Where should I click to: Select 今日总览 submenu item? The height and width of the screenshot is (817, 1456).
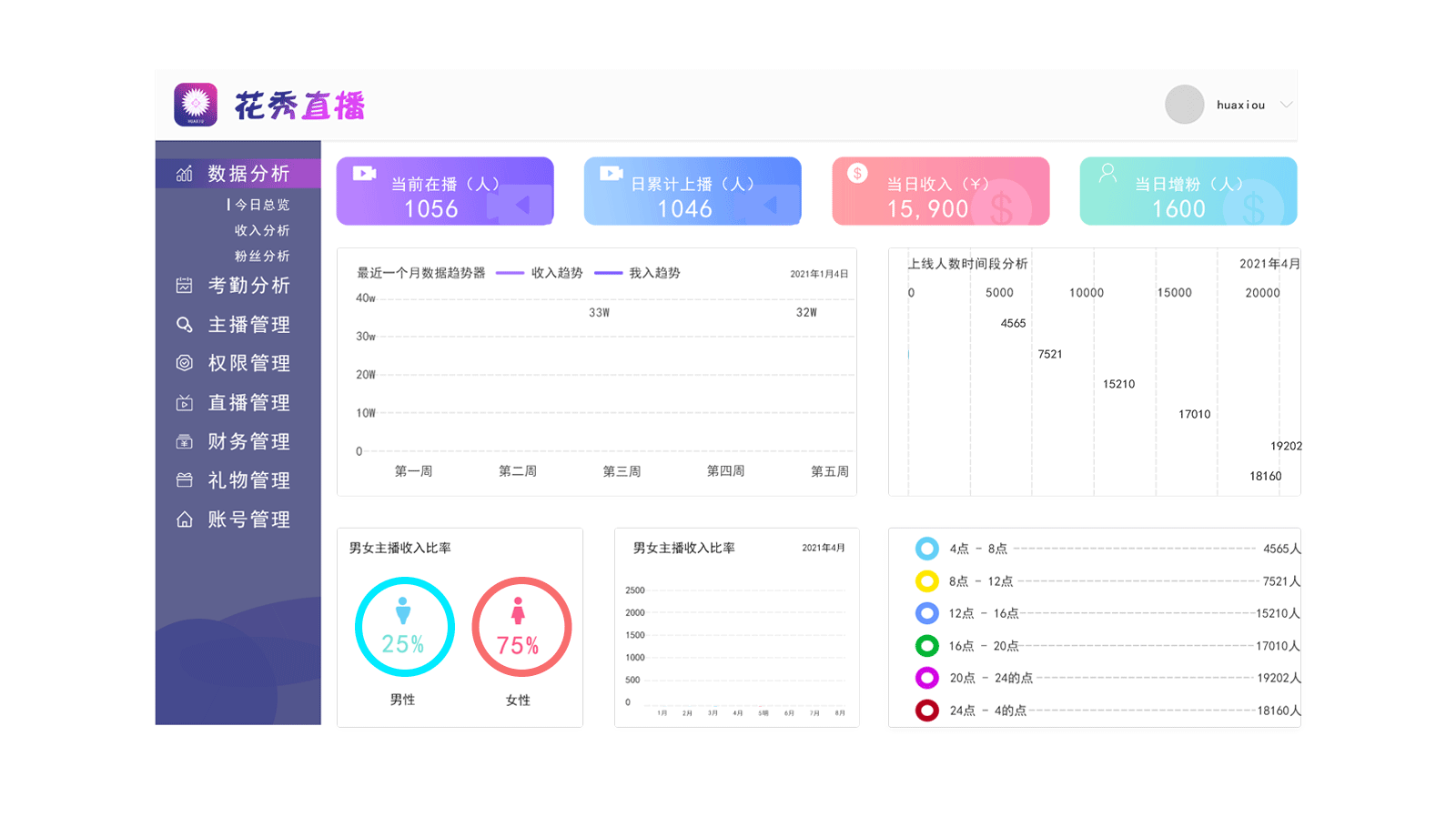point(262,205)
